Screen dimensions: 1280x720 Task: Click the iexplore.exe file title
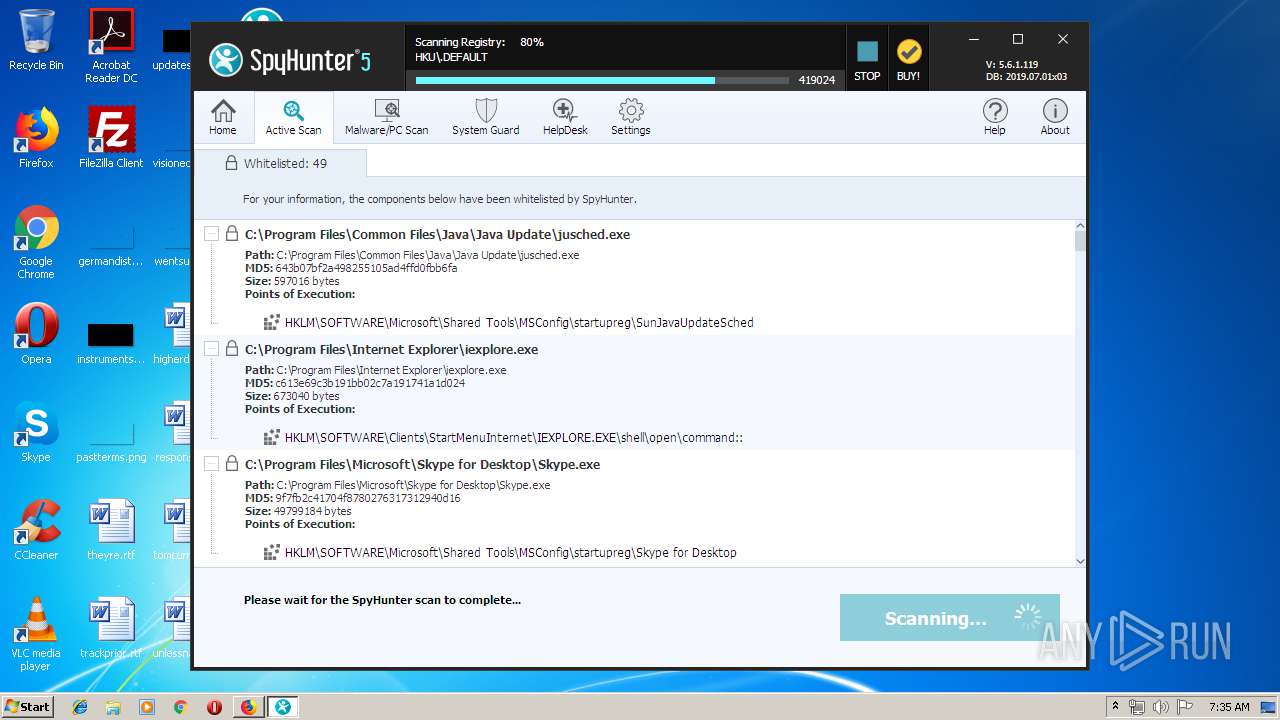[x=391, y=349]
